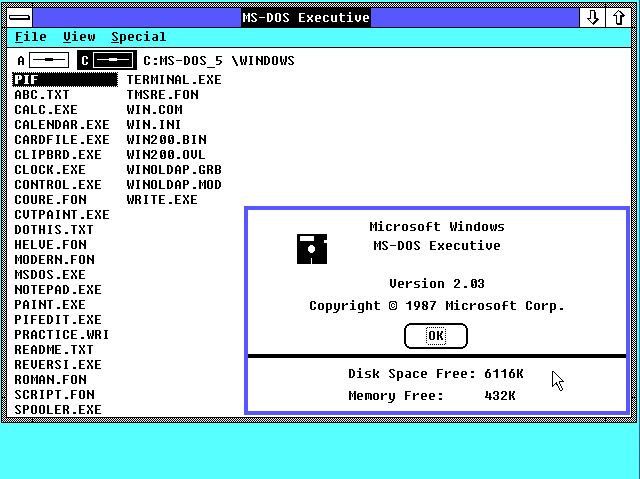Open the system menu box in title bar
This screenshot has height=479, width=640.
coord(20,18)
